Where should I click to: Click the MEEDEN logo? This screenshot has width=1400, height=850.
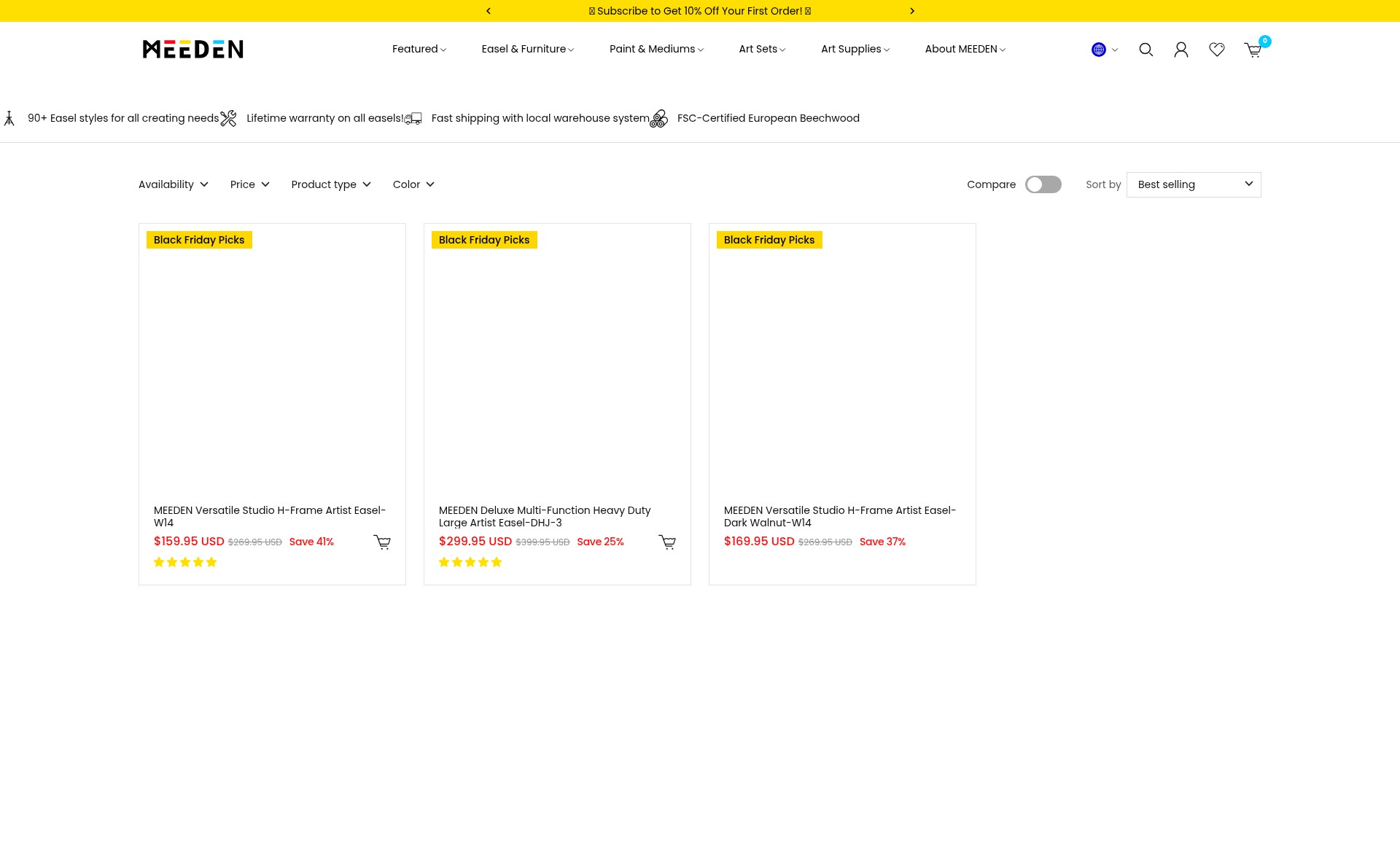click(x=192, y=49)
